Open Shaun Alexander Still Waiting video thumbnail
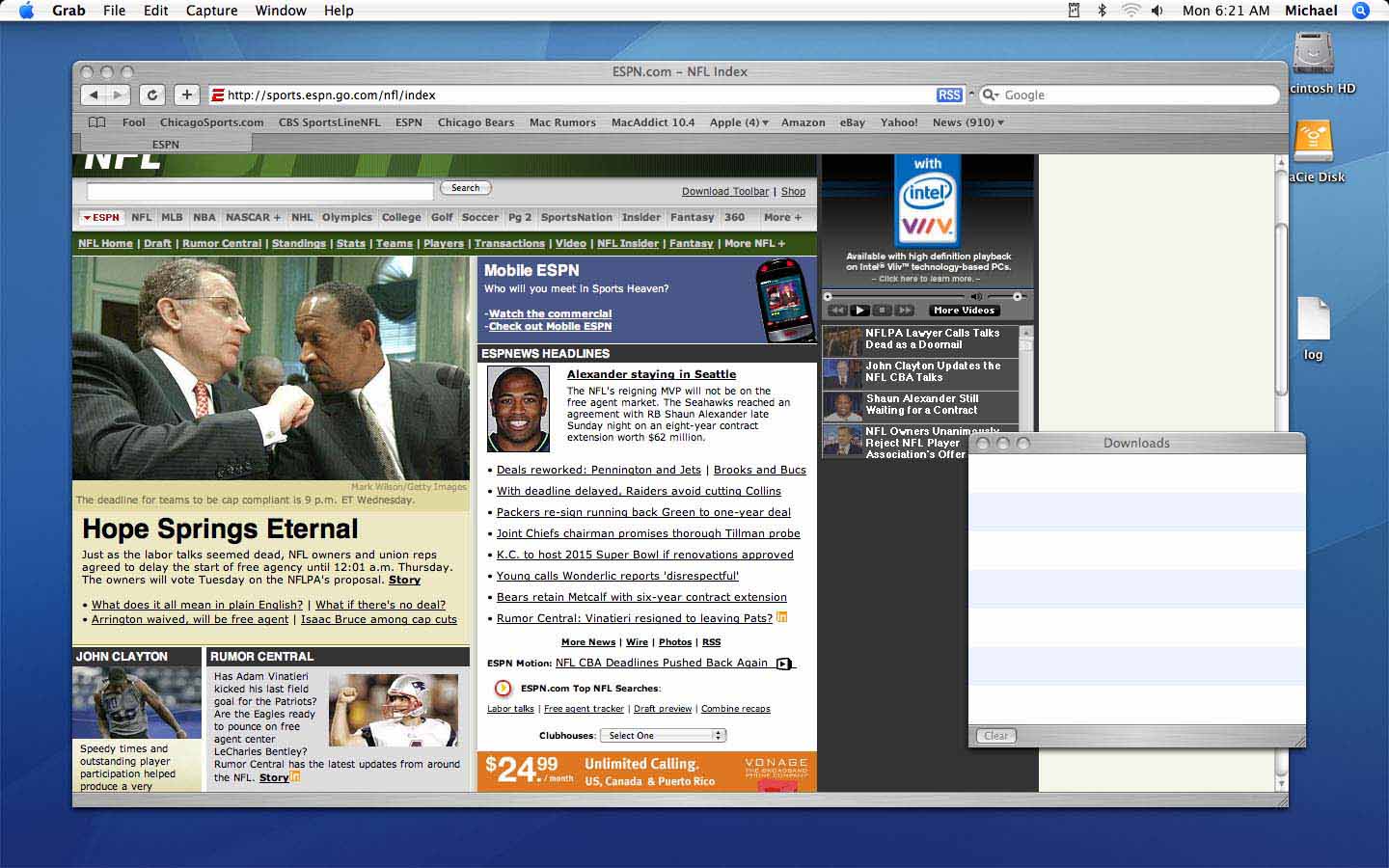1389x868 pixels. (x=842, y=406)
